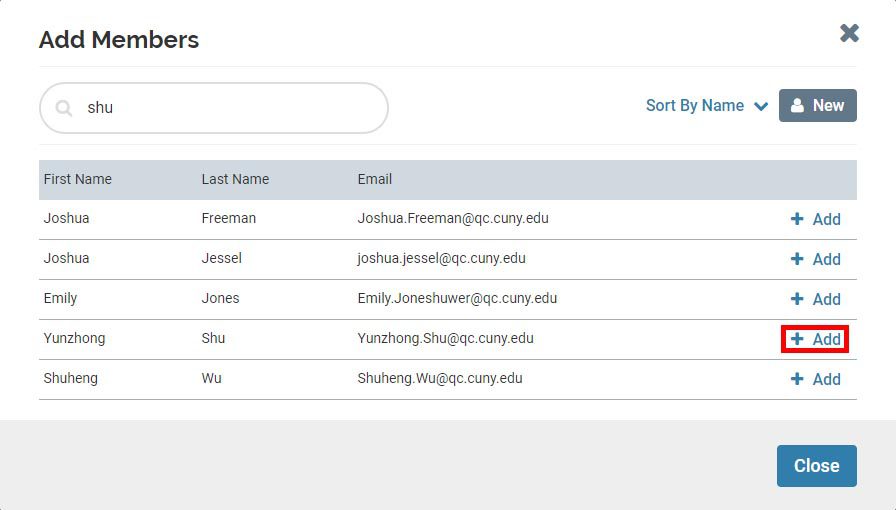Select the Last Name column header
Viewport: 896px width, 510px height.
[235, 179]
